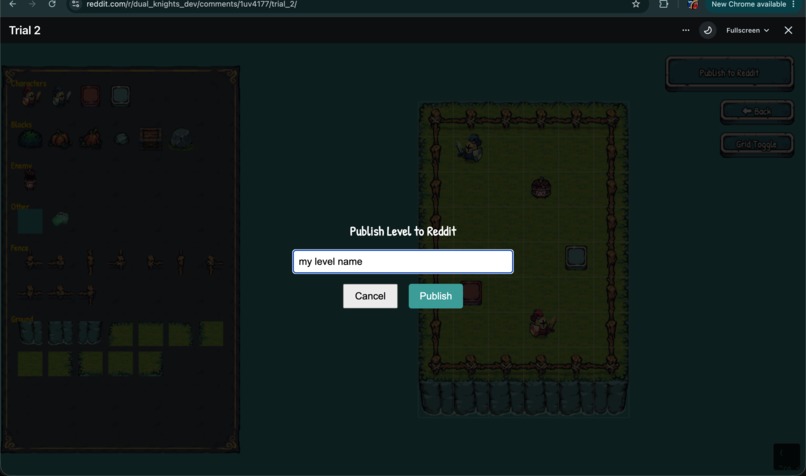806x476 pixels.
Task: Select the green bush block
Action: coord(30,139)
